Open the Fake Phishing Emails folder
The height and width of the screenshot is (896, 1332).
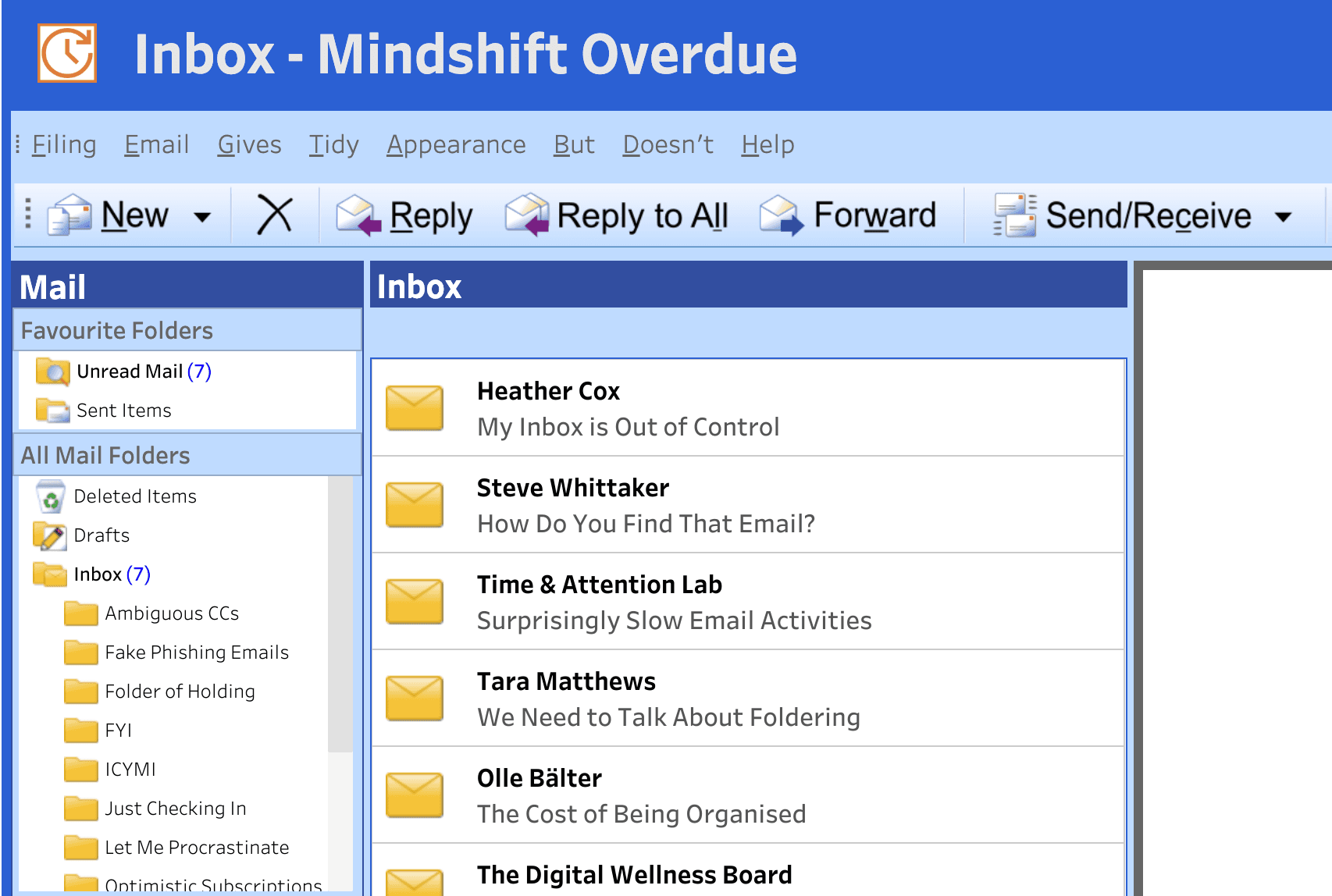point(196,652)
